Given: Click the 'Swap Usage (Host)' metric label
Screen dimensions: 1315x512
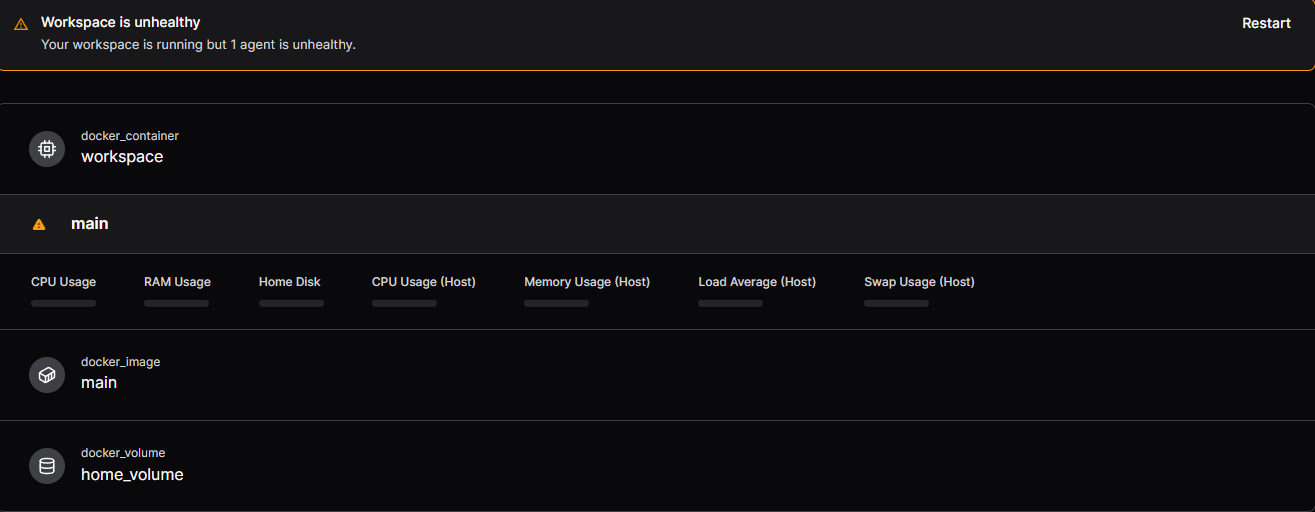Looking at the screenshot, I should [x=919, y=282].
